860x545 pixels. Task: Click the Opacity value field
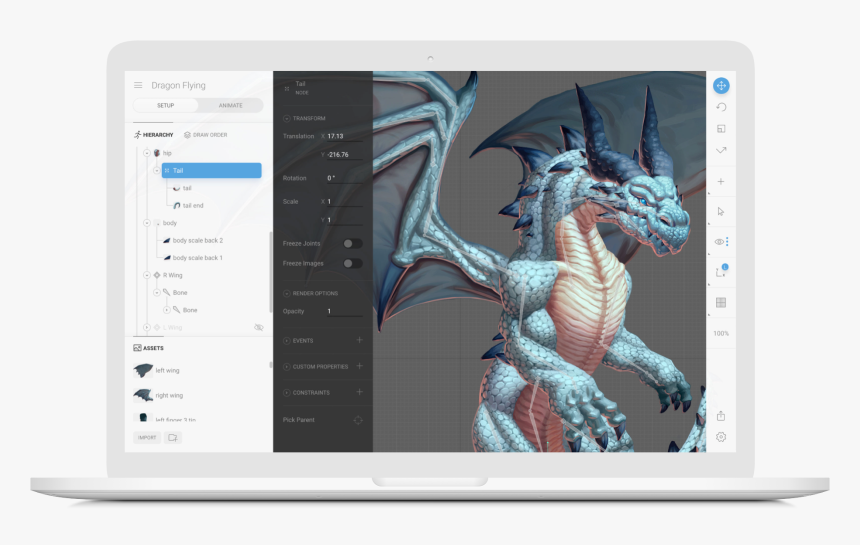[343, 311]
